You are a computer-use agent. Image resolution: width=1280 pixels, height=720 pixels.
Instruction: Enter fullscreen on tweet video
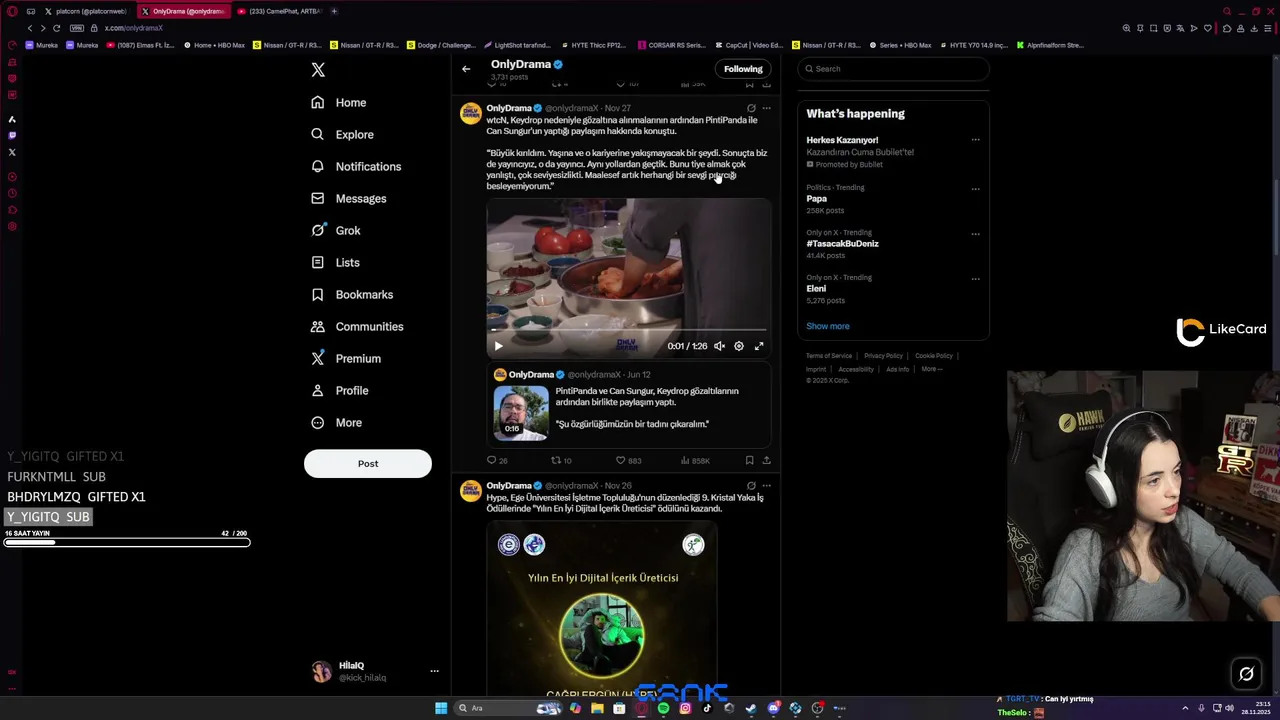(759, 346)
